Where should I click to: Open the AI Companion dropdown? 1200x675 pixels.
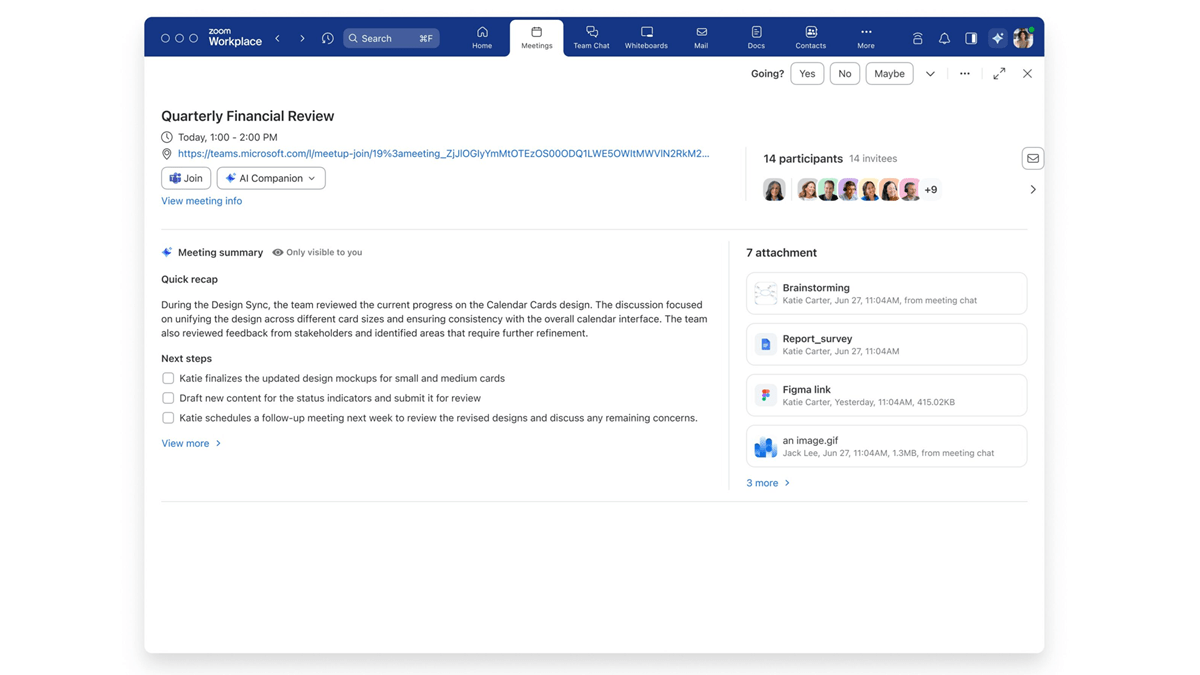tap(271, 178)
